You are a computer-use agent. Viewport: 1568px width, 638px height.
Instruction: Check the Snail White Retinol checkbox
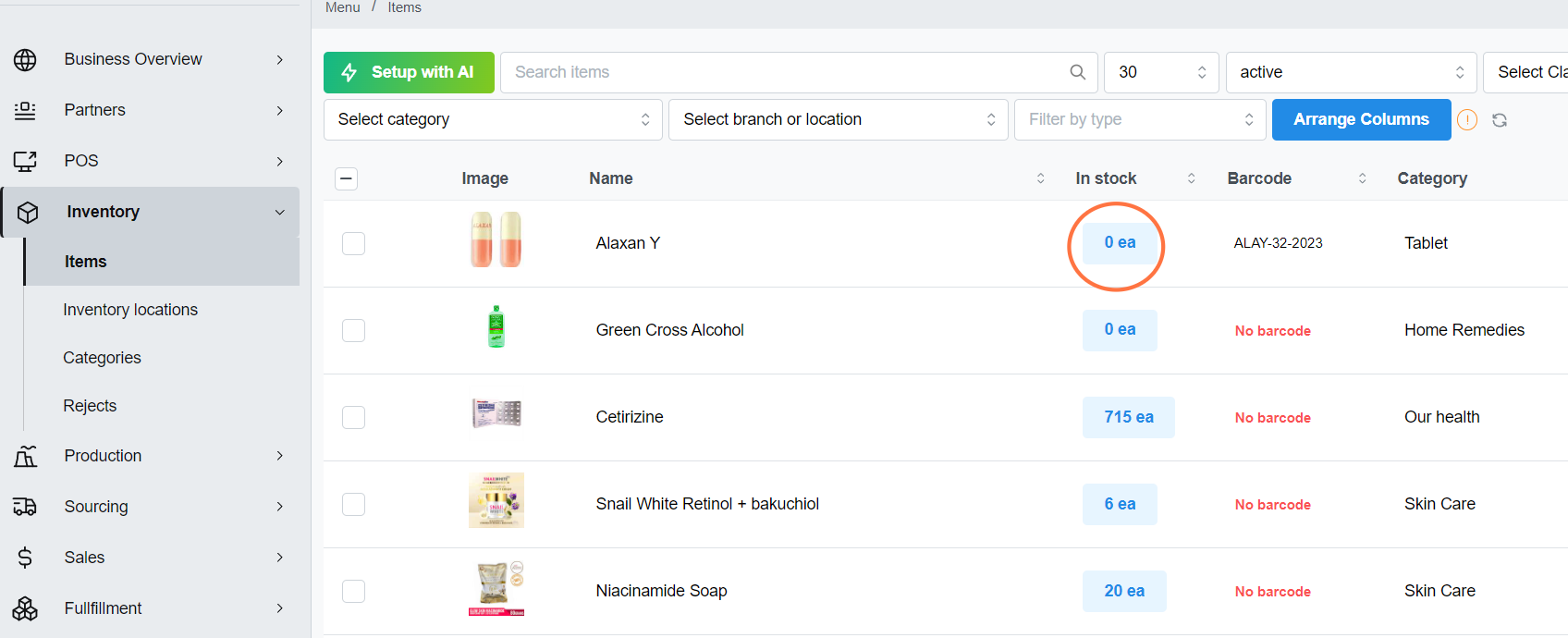pyautogui.click(x=353, y=504)
